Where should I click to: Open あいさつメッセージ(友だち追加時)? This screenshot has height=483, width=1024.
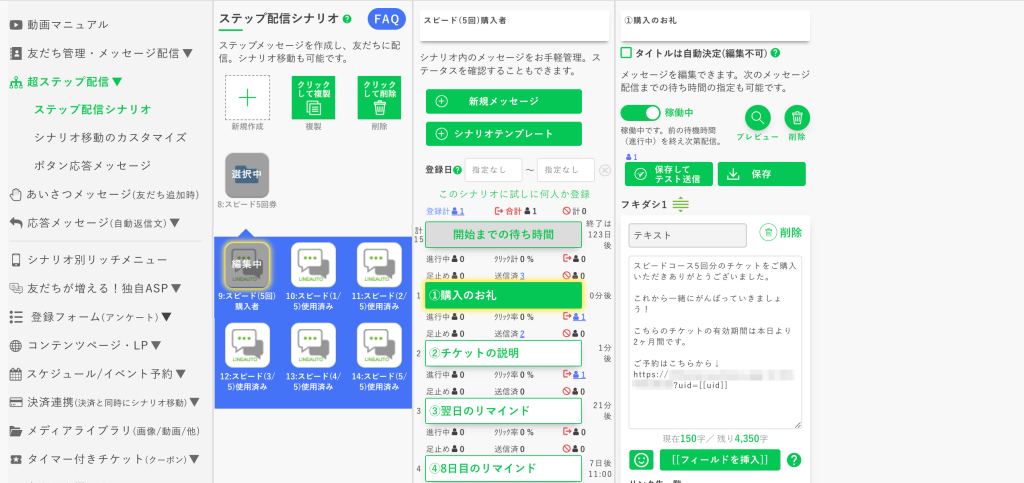click(x=104, y=195)
